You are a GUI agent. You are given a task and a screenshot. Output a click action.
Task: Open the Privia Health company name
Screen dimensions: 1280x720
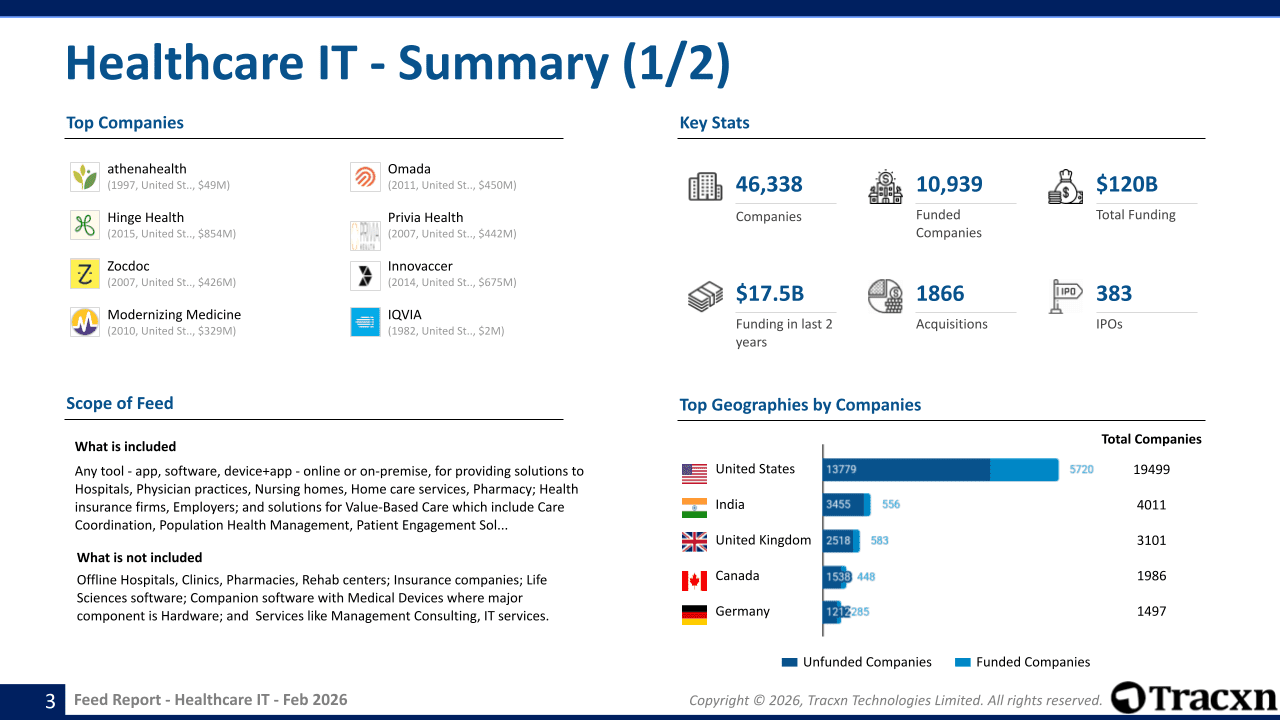pos(425,217)
